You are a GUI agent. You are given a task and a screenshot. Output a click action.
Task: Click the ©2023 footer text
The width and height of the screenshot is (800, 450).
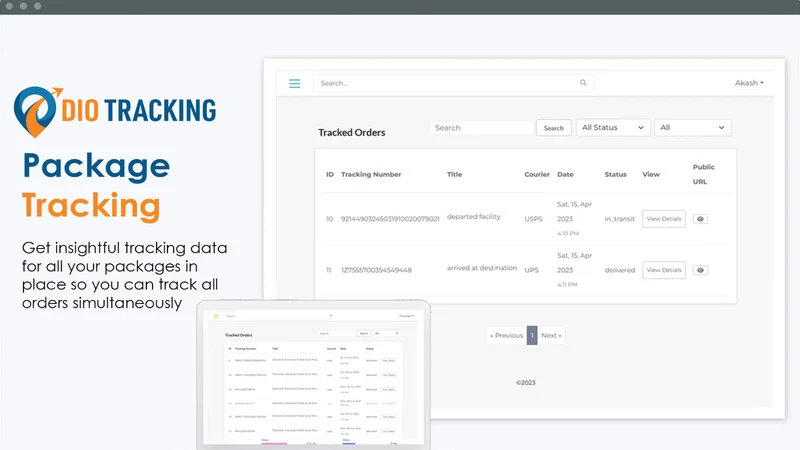point(526,383)
